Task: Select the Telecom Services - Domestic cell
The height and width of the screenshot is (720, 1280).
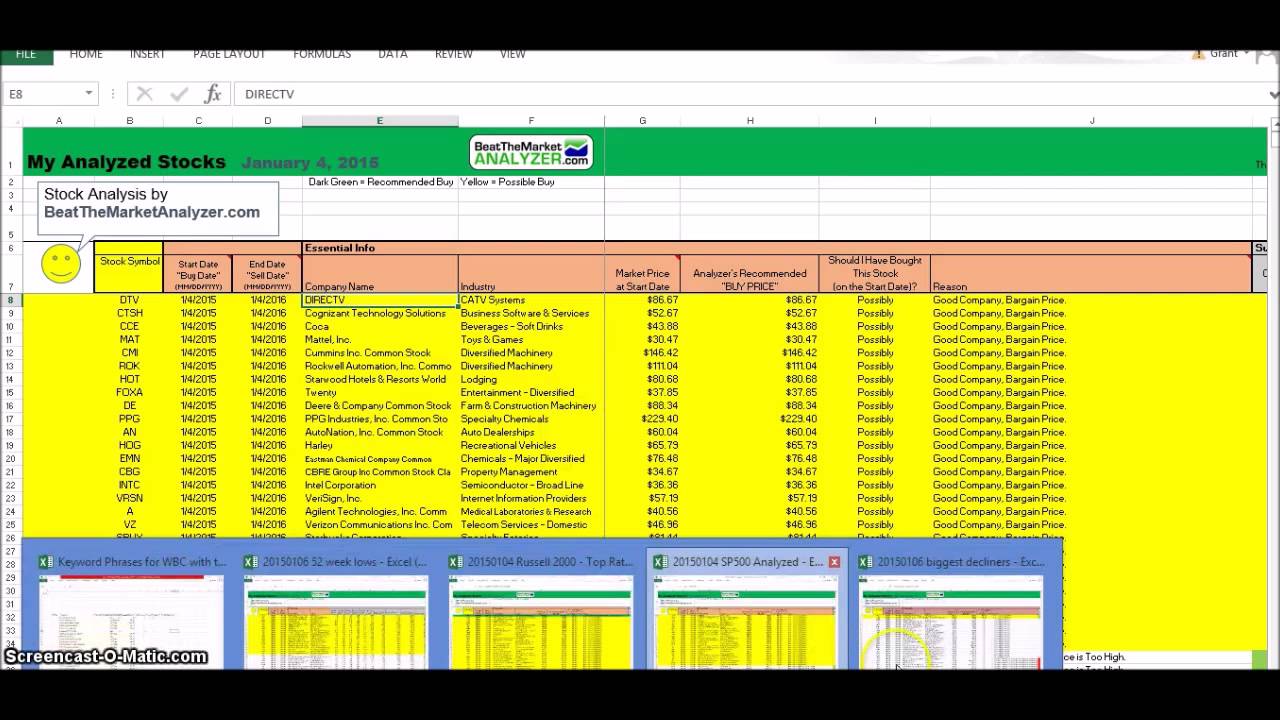Action: 531,524
